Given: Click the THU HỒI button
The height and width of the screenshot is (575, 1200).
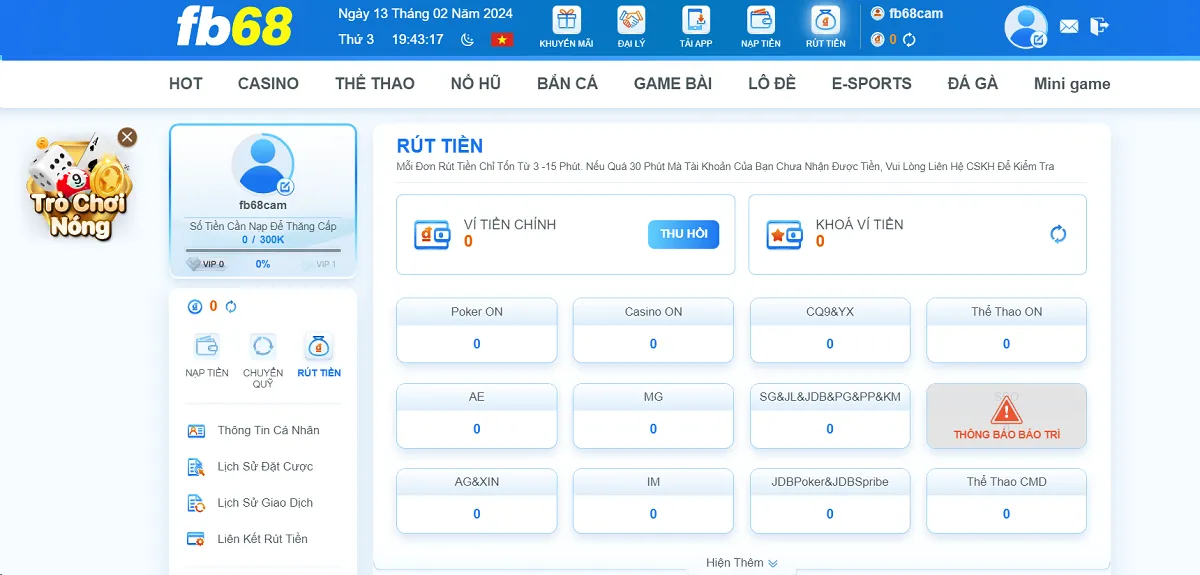Looking at the screenshot, I should [683, 234].
